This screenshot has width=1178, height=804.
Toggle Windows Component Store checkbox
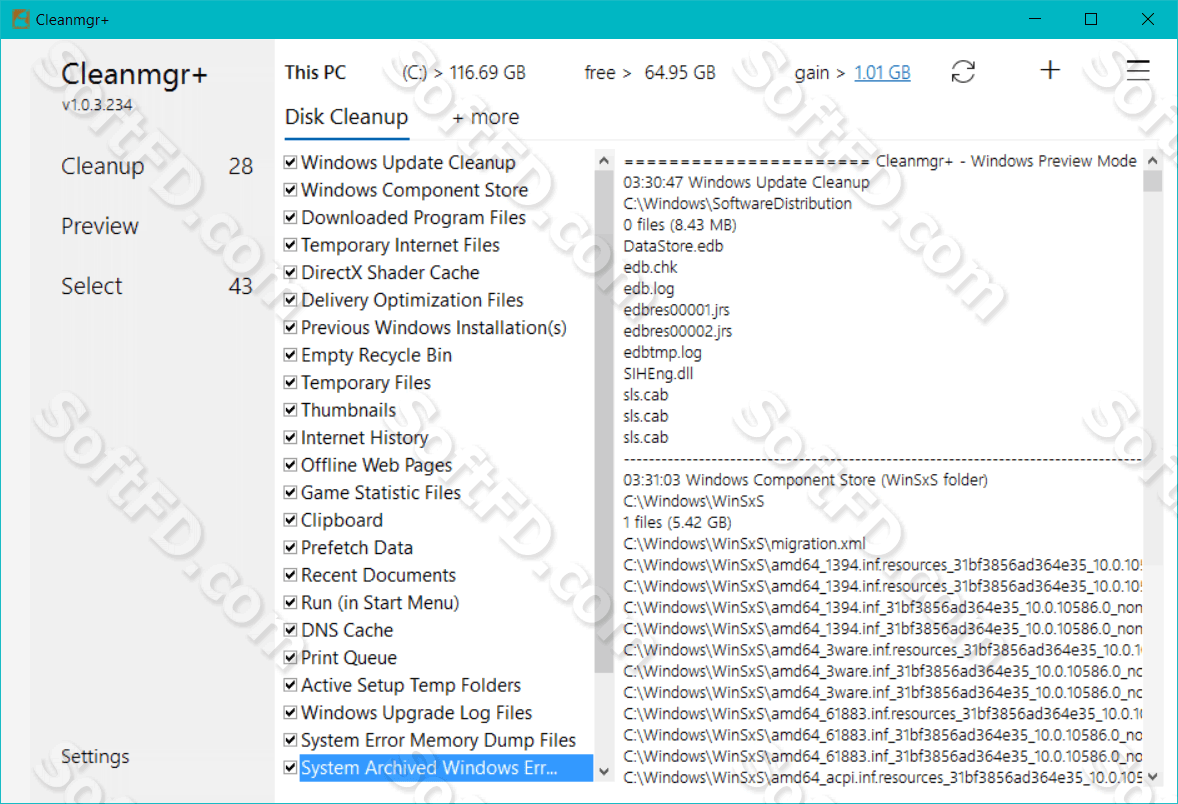pos(291,190)
